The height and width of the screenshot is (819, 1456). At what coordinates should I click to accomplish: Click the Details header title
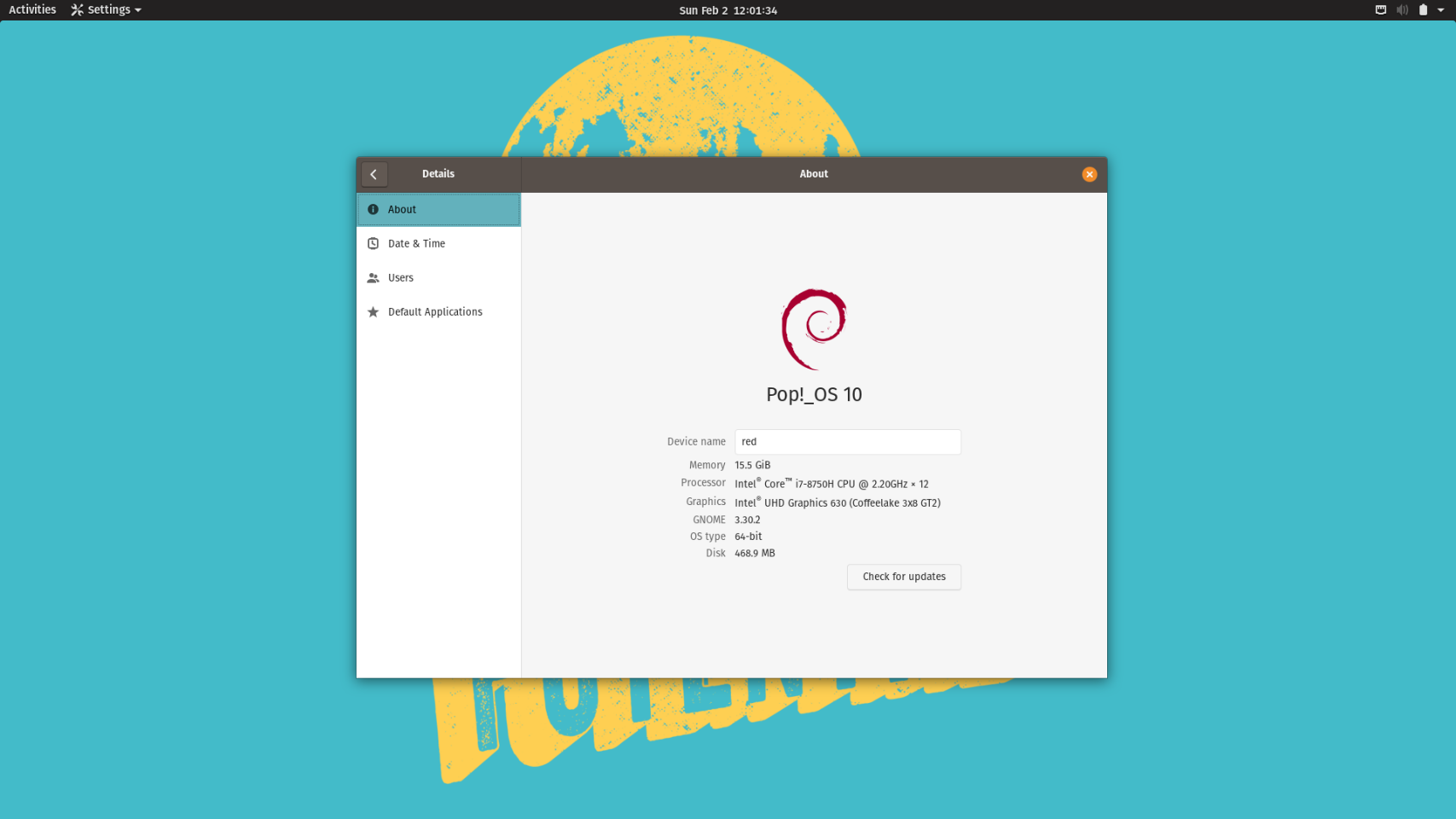[x=438, y=174]
